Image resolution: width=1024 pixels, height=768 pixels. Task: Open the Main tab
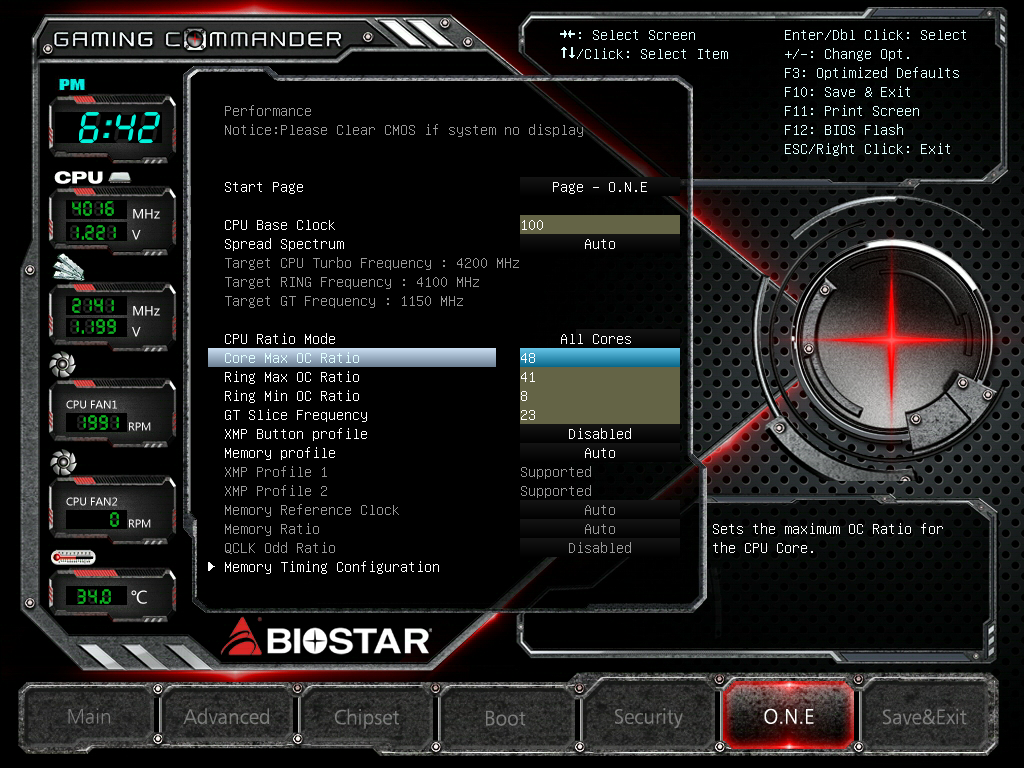(x=89, y=716)
